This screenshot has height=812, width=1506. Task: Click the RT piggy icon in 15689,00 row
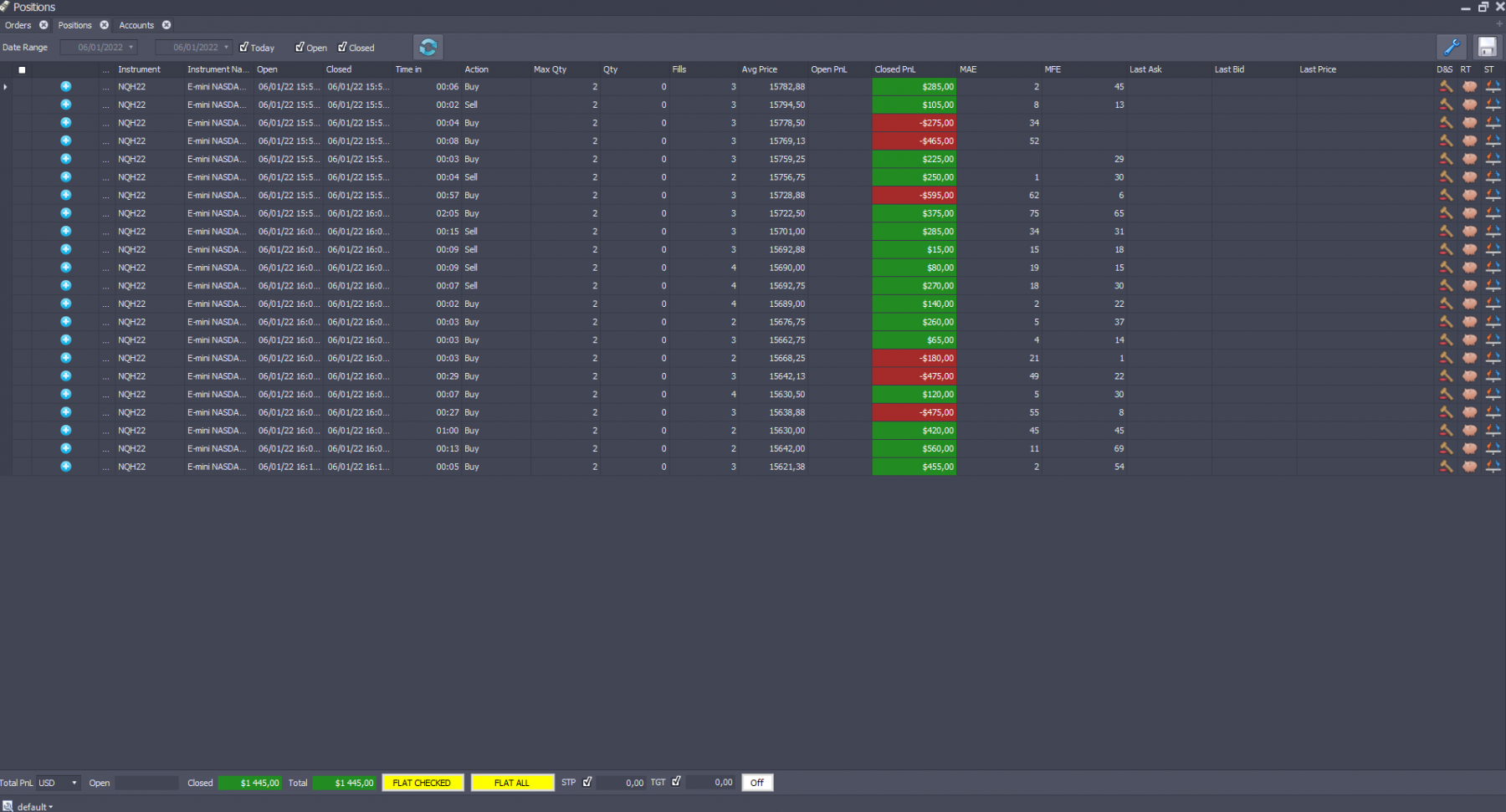coord(1469,304)
